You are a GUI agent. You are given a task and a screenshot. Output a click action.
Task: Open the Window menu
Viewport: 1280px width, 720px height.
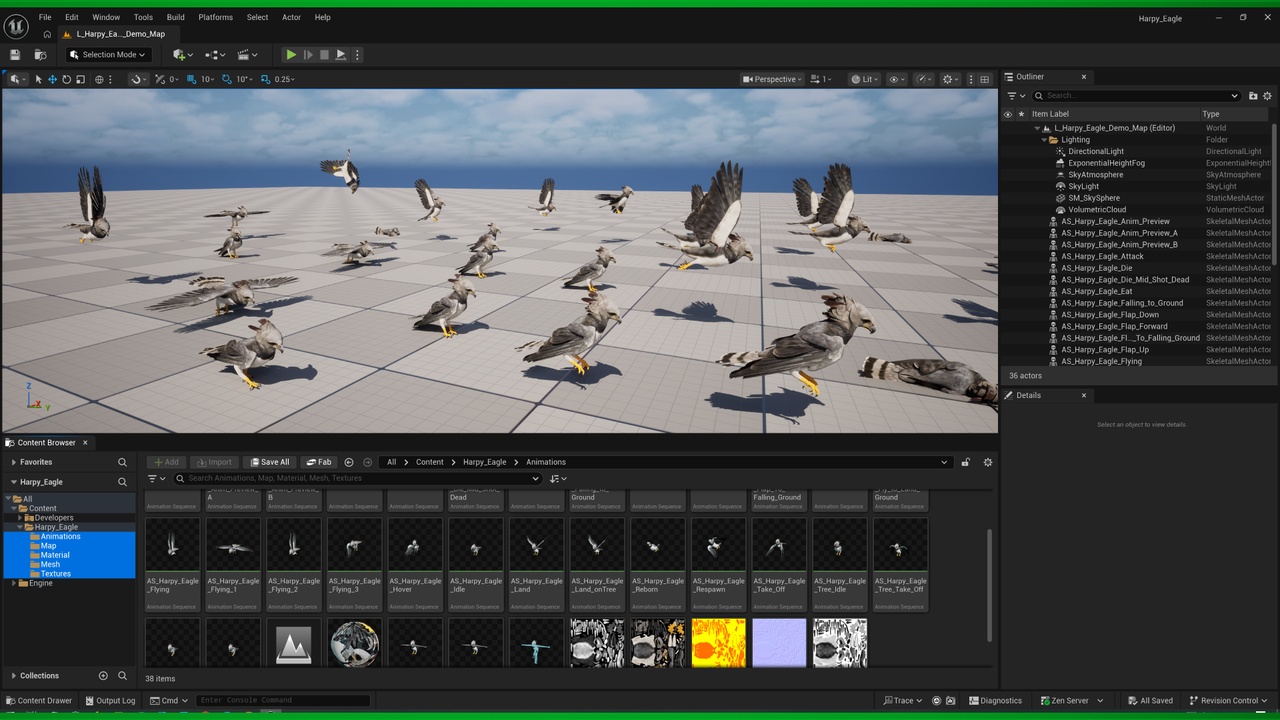106,17
